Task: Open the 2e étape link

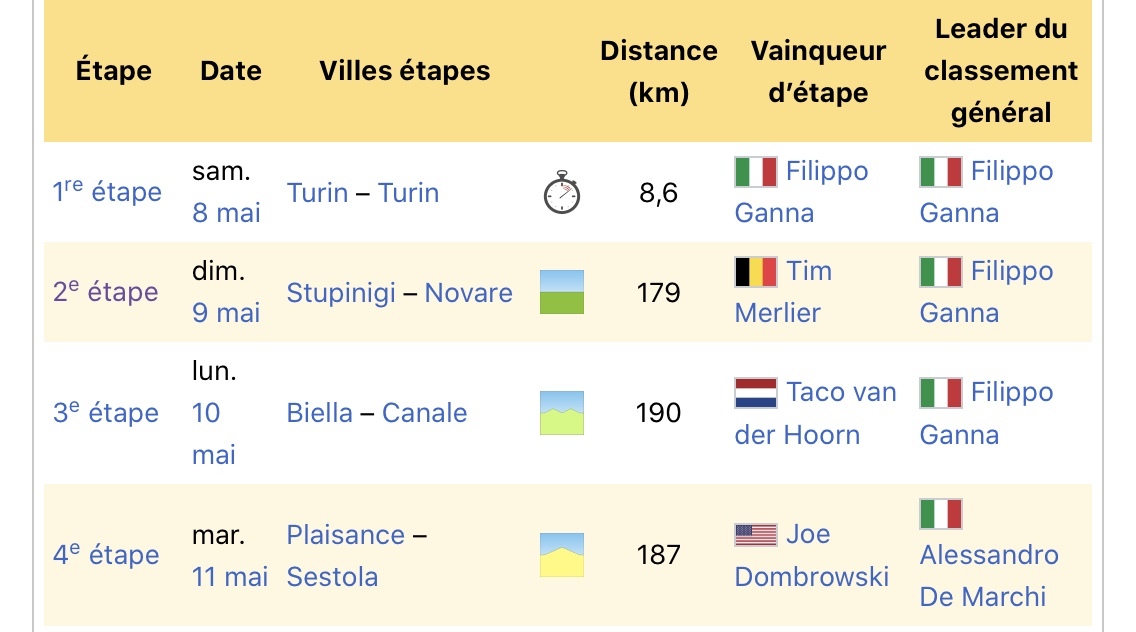Action: point(106,292)
